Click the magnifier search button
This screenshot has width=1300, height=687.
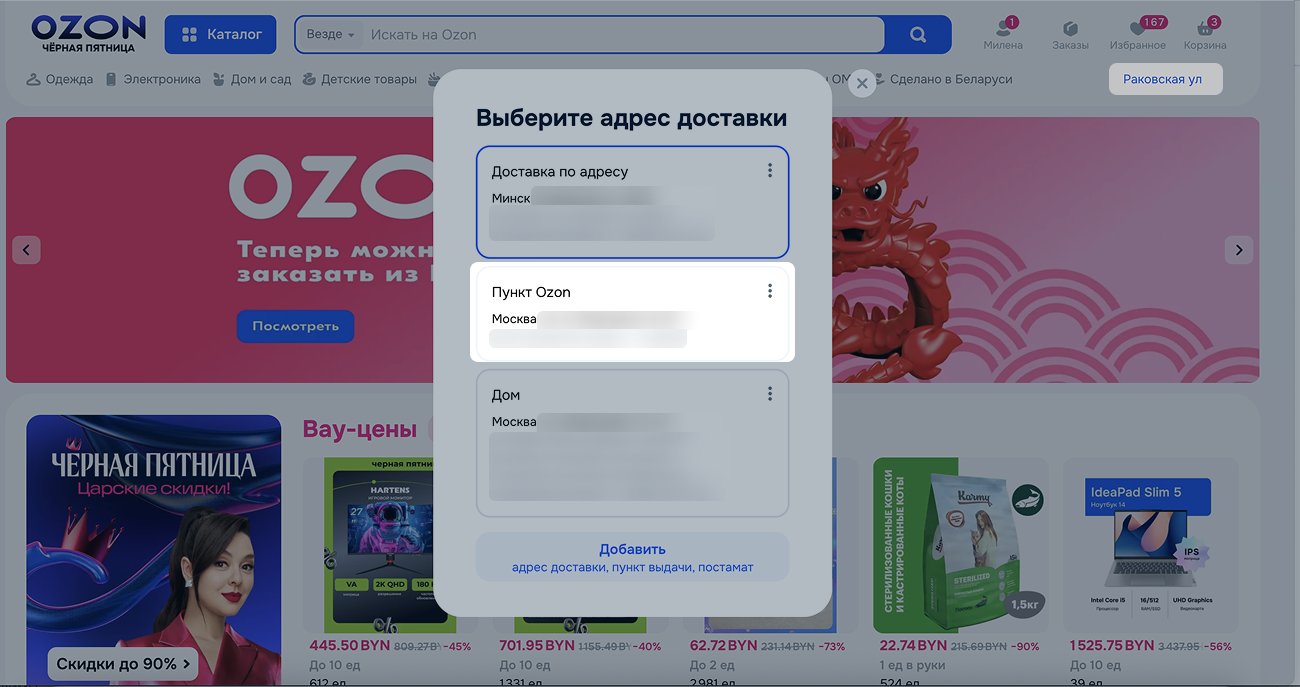coord(918,35)
